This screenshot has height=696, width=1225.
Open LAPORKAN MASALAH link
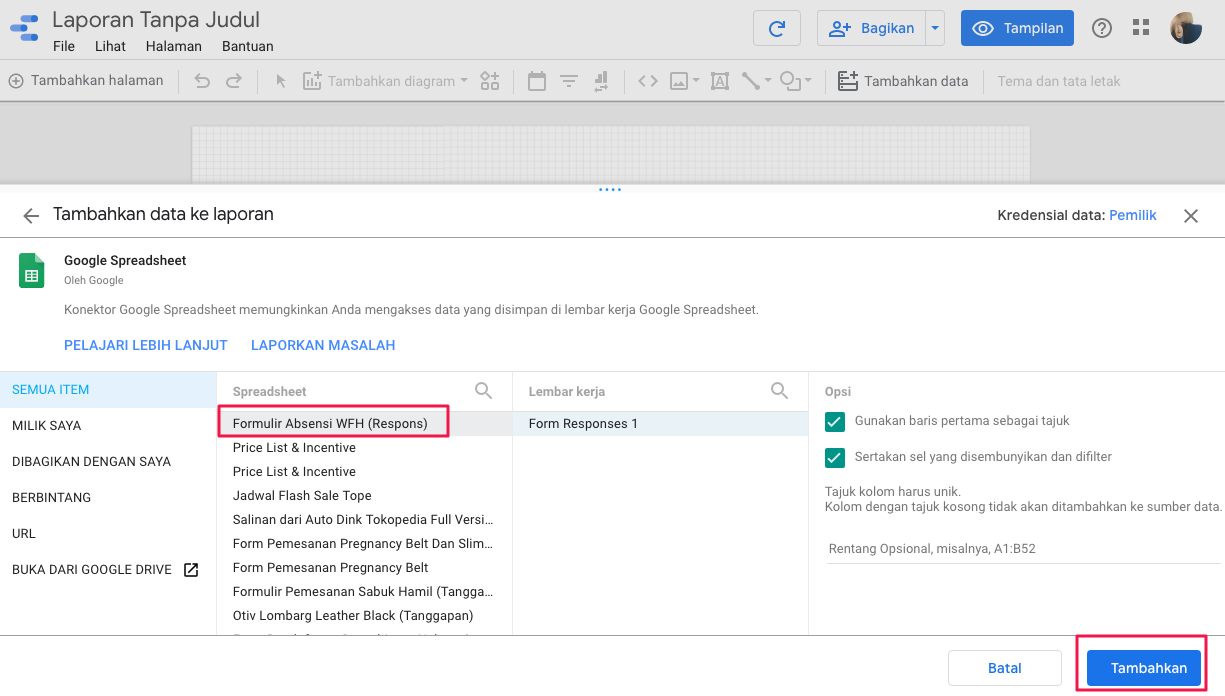tap(323, 345)
